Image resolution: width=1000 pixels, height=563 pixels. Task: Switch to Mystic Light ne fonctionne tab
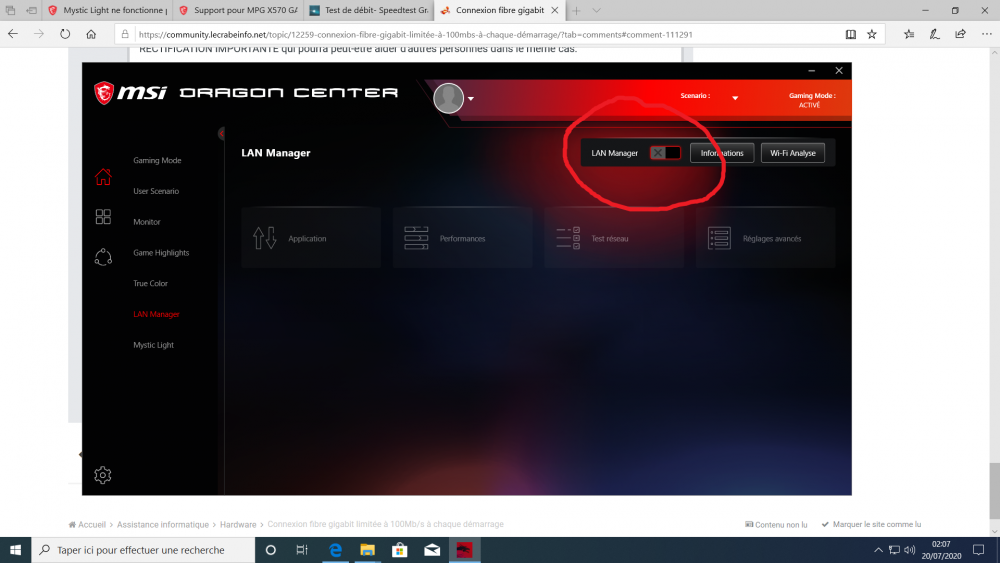click(x=108, y=10)
